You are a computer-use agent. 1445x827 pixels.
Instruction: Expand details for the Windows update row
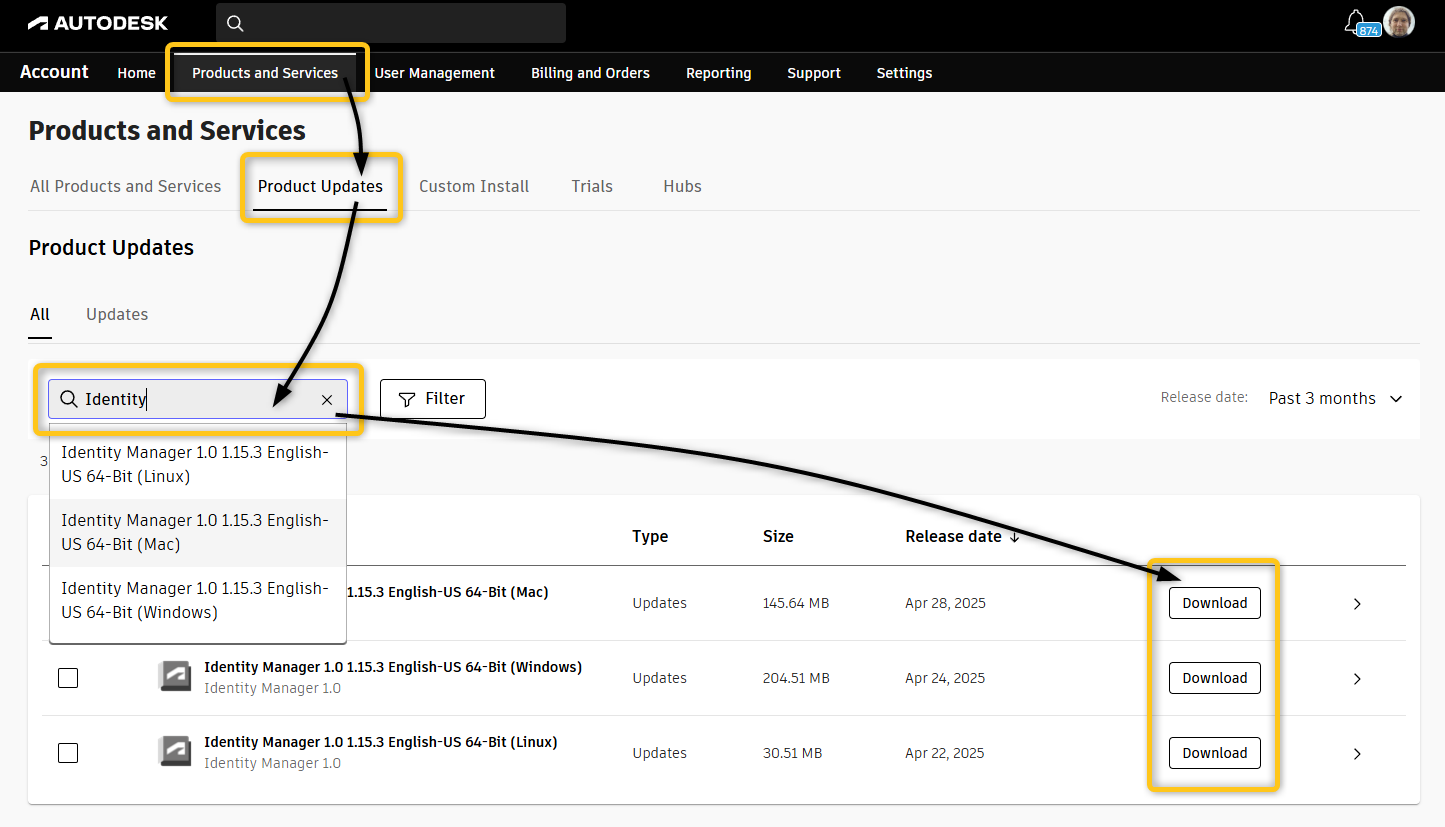click(x=1356, y=677)
